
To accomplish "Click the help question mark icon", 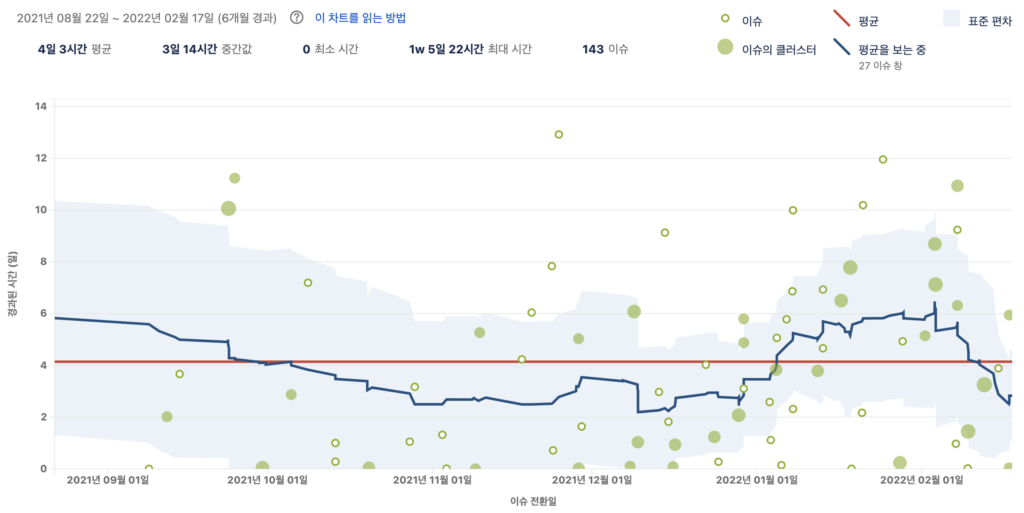I will click(296, 18).
